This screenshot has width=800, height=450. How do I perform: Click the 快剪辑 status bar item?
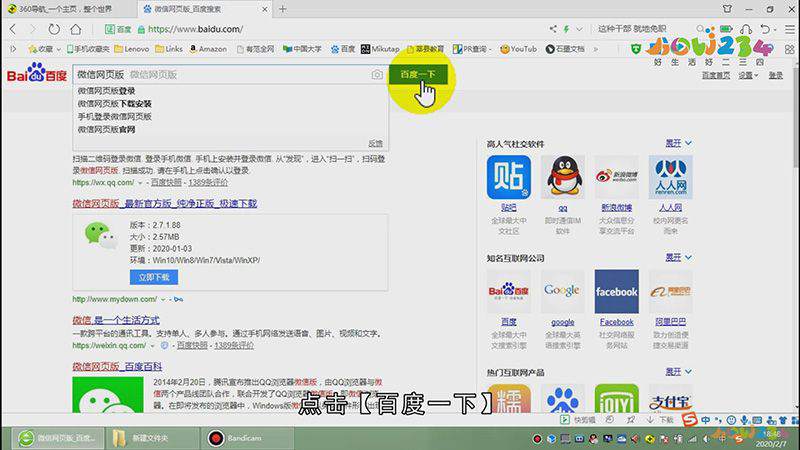click(578, 420)
